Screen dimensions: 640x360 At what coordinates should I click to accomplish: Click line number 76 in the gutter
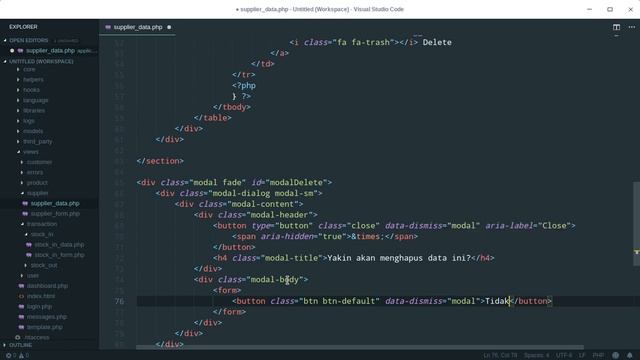click(119, 301)
